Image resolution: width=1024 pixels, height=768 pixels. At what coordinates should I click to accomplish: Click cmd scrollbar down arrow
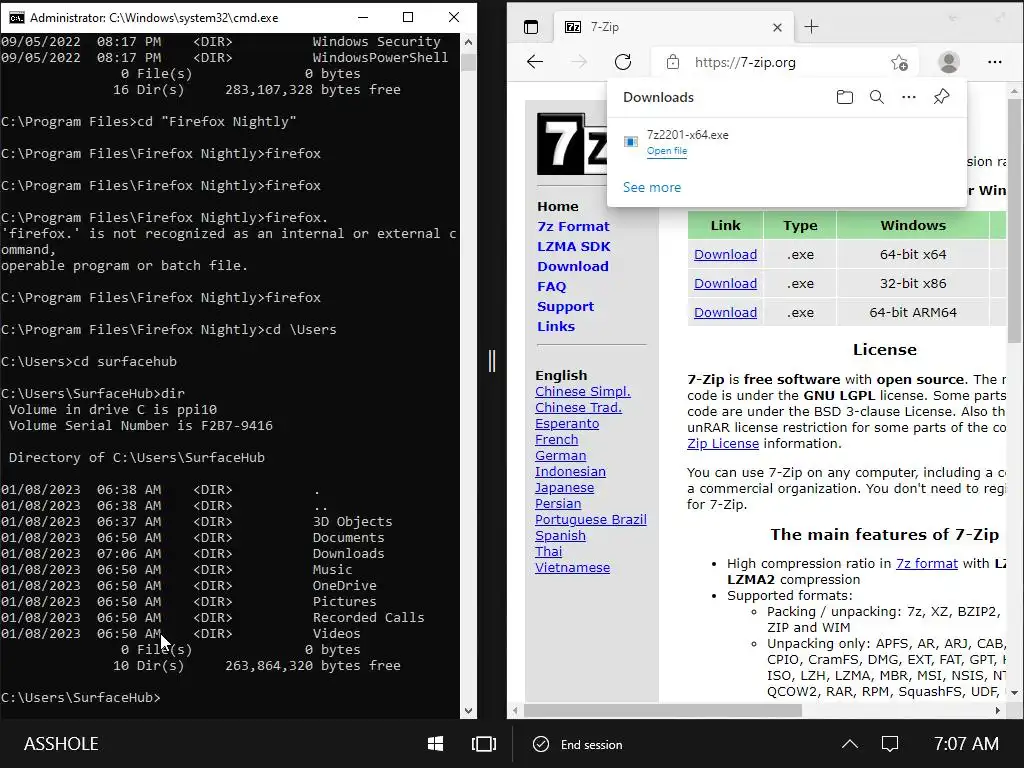pyautogui.click(x=468, y=711)
